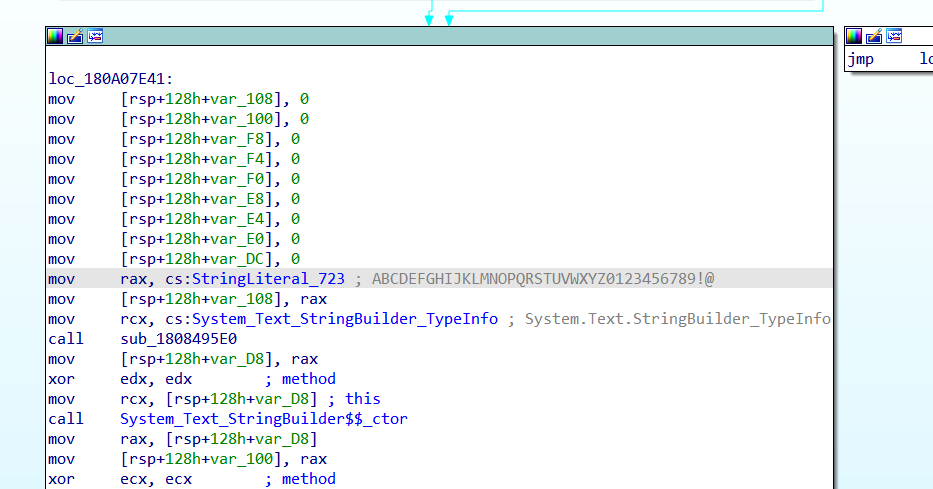
Task: Click System_Text_StringBuilder$$_ctor call target
Action: coord(264,419)
